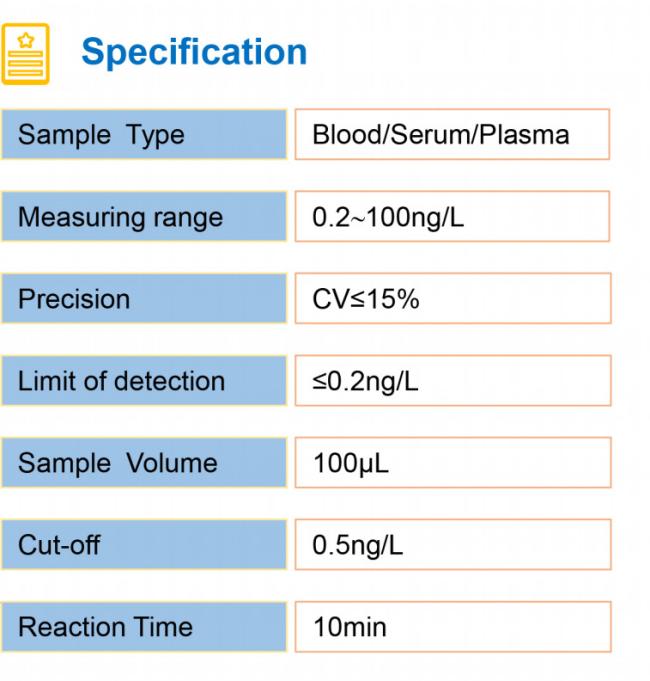The image size is (650, 681).
Task: Select the Precision label
Action: pyautogui.click(x=74, y=299)
